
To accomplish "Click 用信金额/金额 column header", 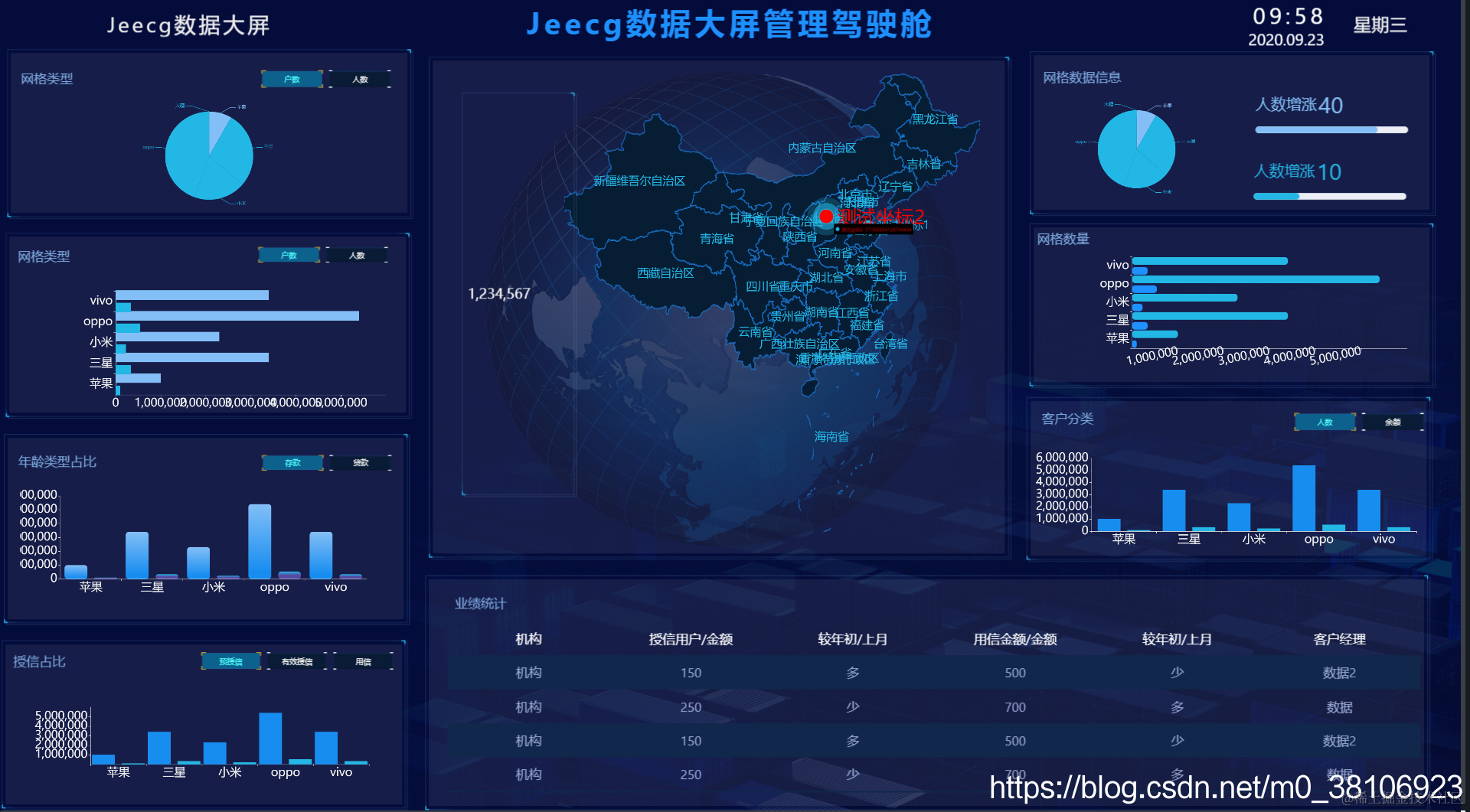I will (x=1015, y=639).
